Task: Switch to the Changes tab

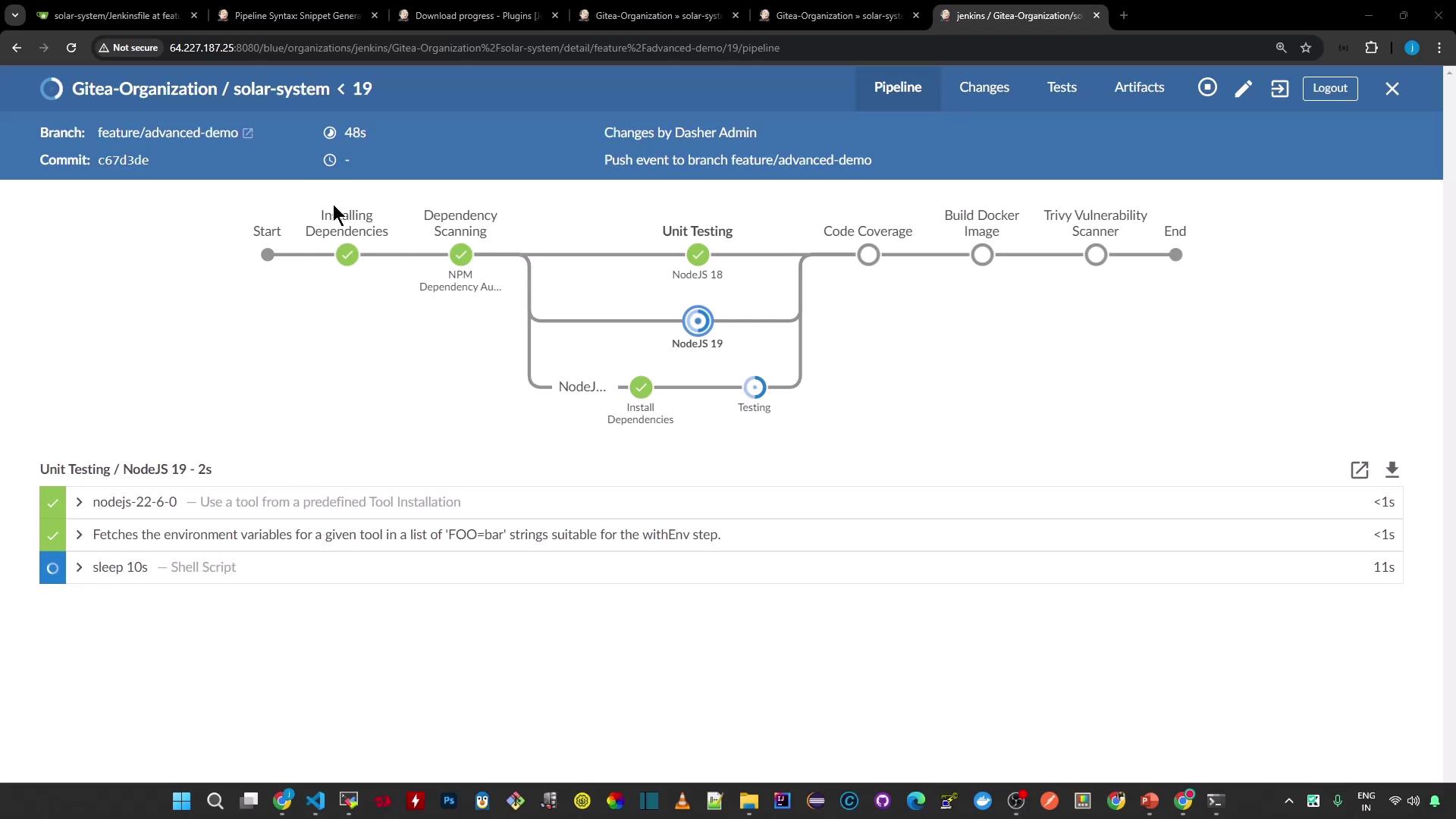Action: pos(984,87)
